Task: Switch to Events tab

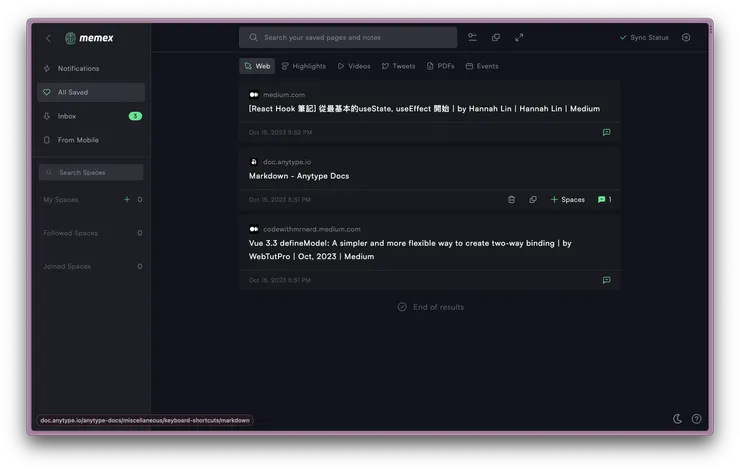Action: tap(482, 66)
